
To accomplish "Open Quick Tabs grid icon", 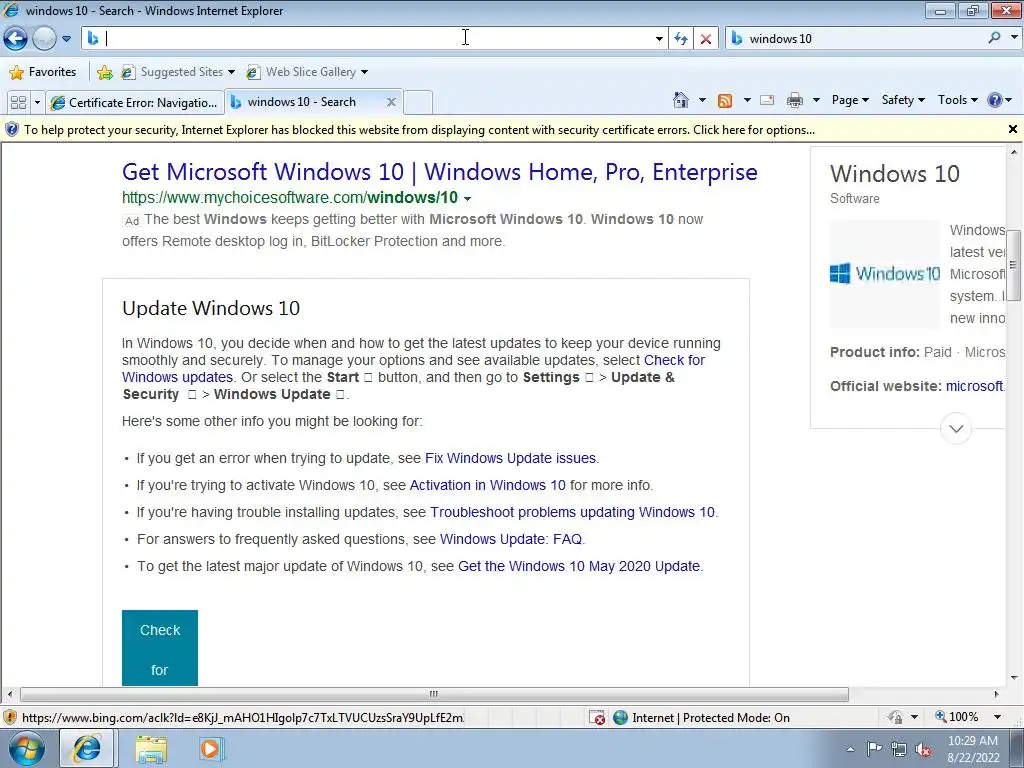I will pyautogui.click(x=18, y=103).
